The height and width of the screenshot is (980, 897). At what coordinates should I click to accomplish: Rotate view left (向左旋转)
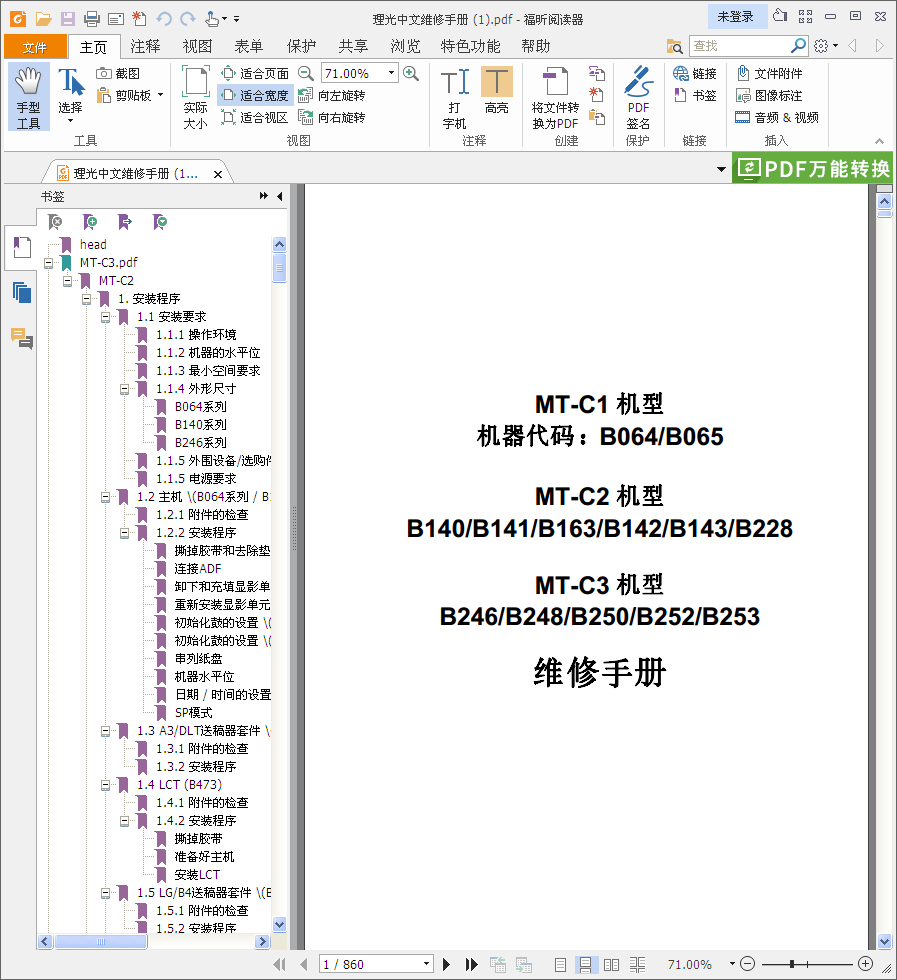pos(331,96)
